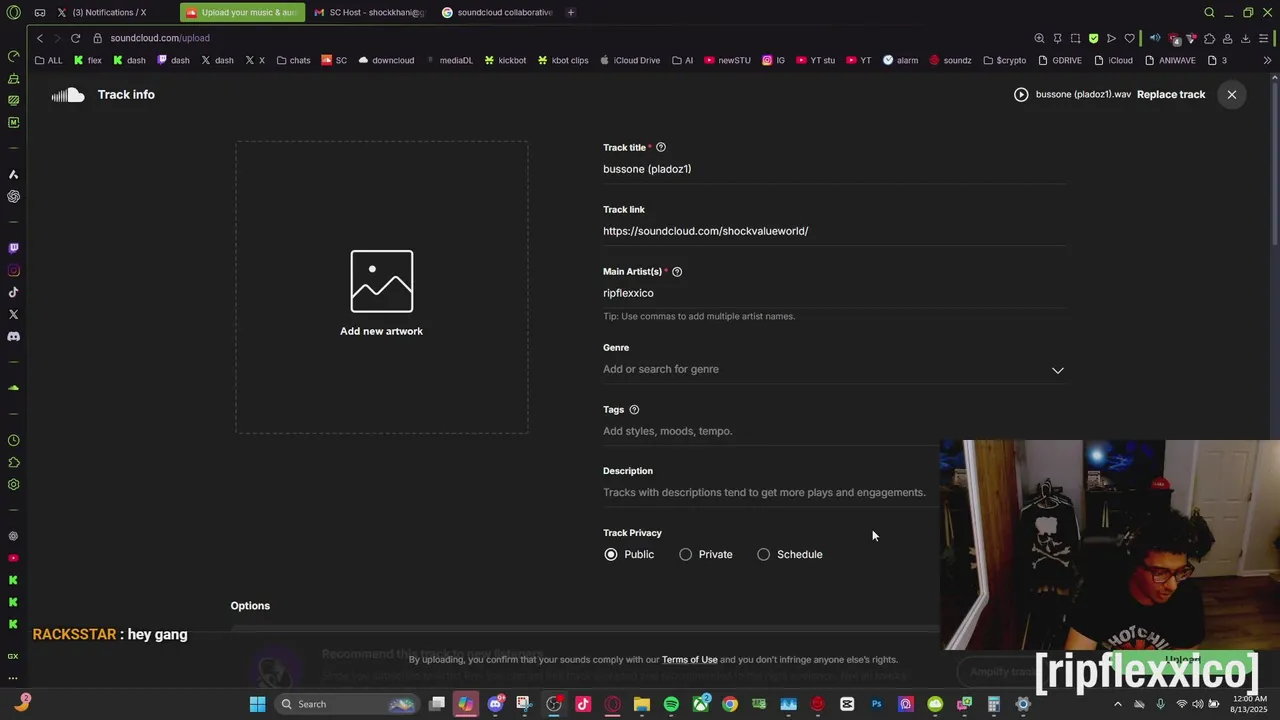
Task: Open the kickbot bookmark
Action: click(x=505, y=60)
